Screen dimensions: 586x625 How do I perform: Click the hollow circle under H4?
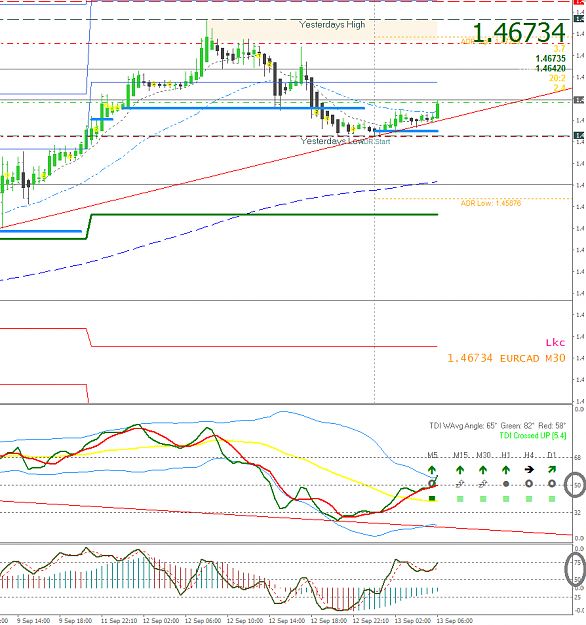coord(529,484)
